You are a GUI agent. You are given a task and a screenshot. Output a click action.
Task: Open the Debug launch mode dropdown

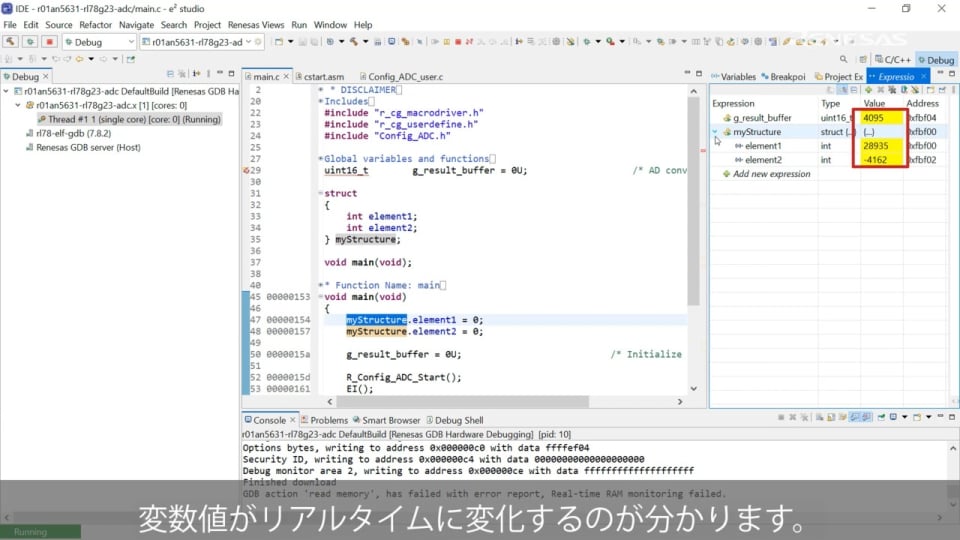130,42
